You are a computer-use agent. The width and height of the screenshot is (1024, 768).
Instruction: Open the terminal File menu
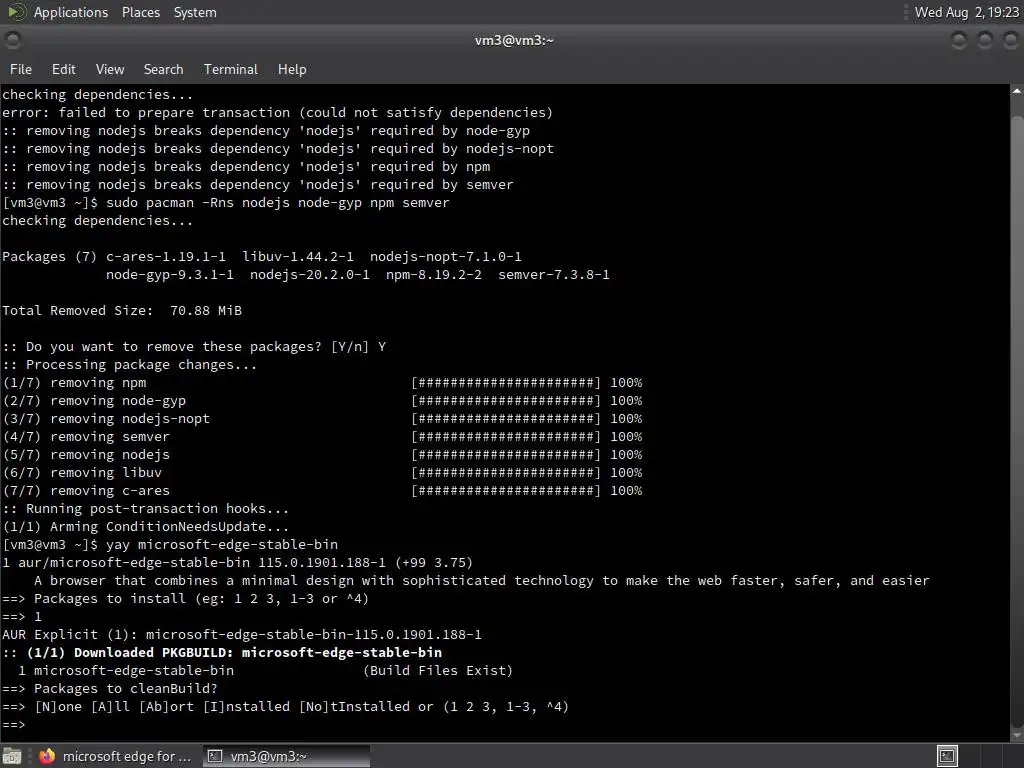click(20, 69)
